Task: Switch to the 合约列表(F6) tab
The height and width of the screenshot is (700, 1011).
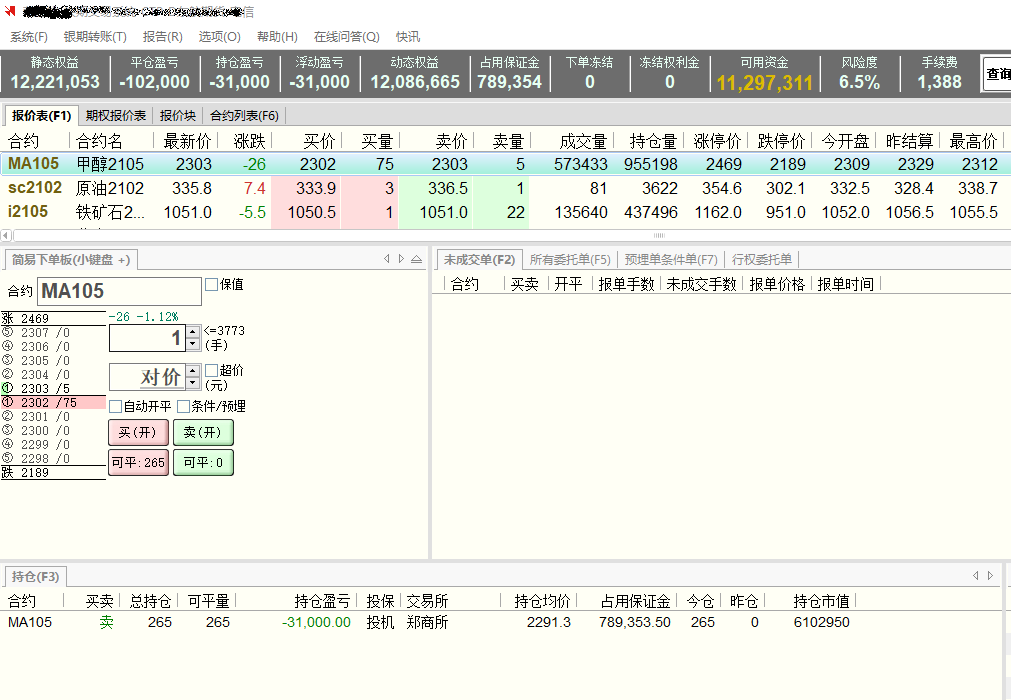Action: (x=244, y=115)
